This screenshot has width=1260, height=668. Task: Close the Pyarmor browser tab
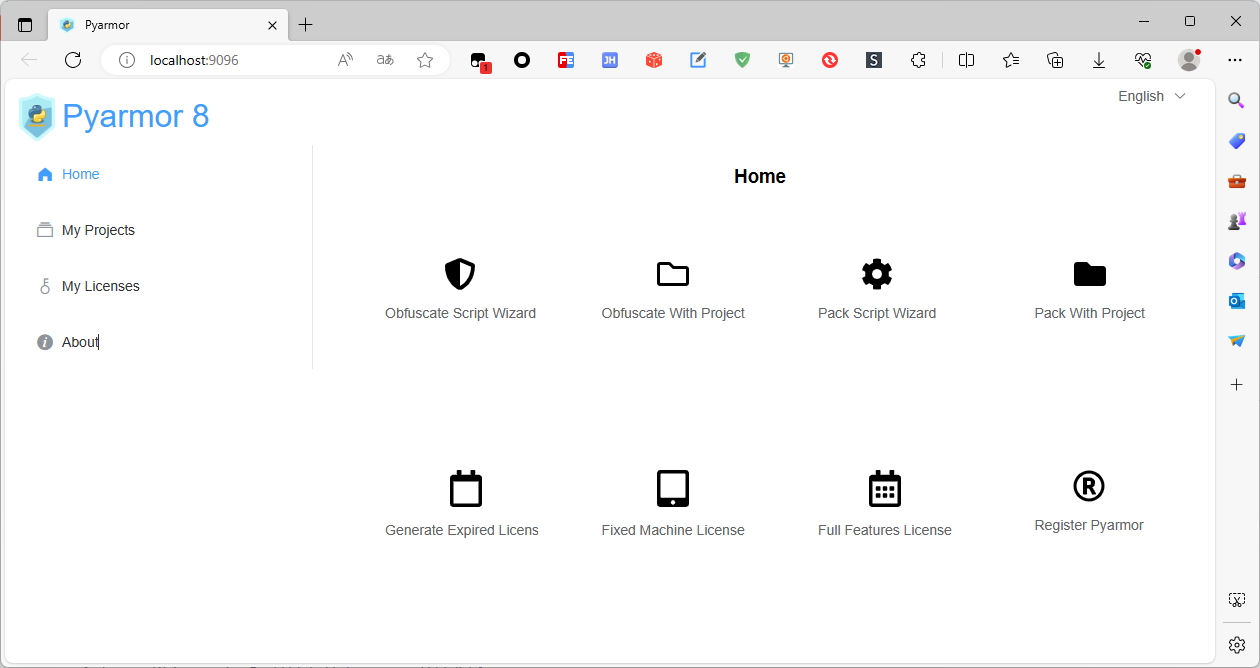(x=272, y=25)
